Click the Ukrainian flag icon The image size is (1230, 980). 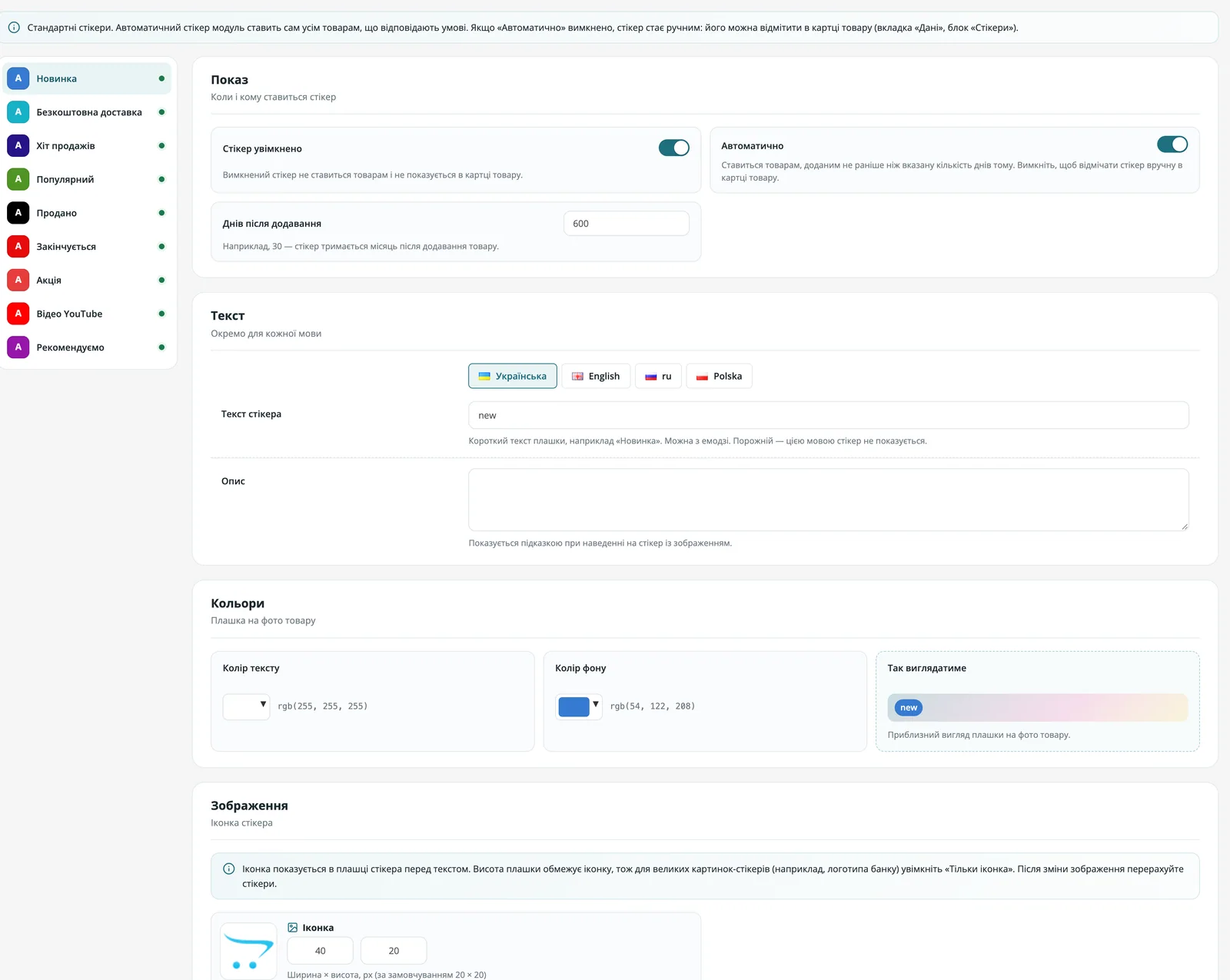[x=484, y=377]
